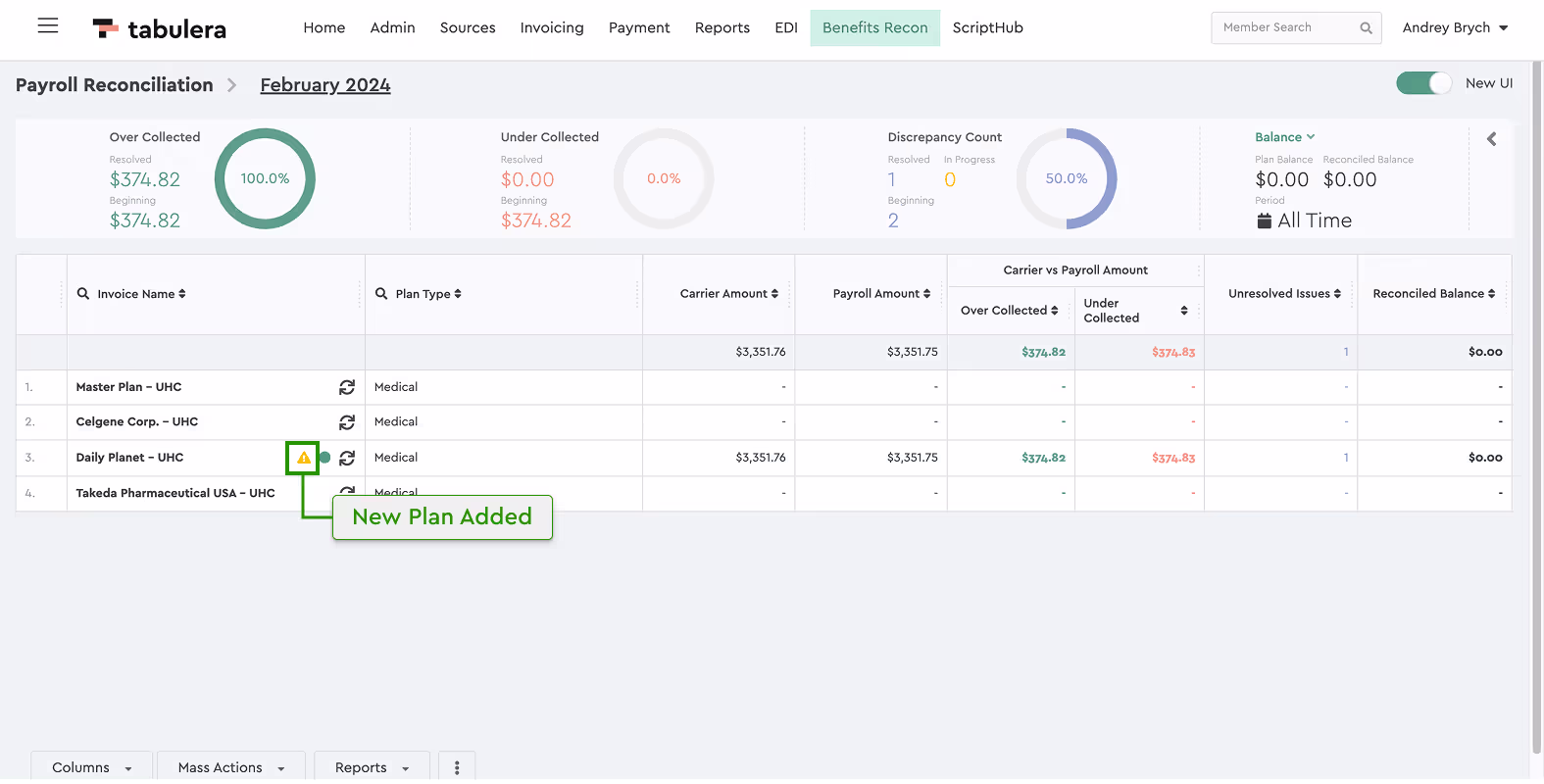Image resolution: width=1544 pixels, height=784 pixels.
Task: Click the calendar icon beside All Time
Action: coord(1265,220)
